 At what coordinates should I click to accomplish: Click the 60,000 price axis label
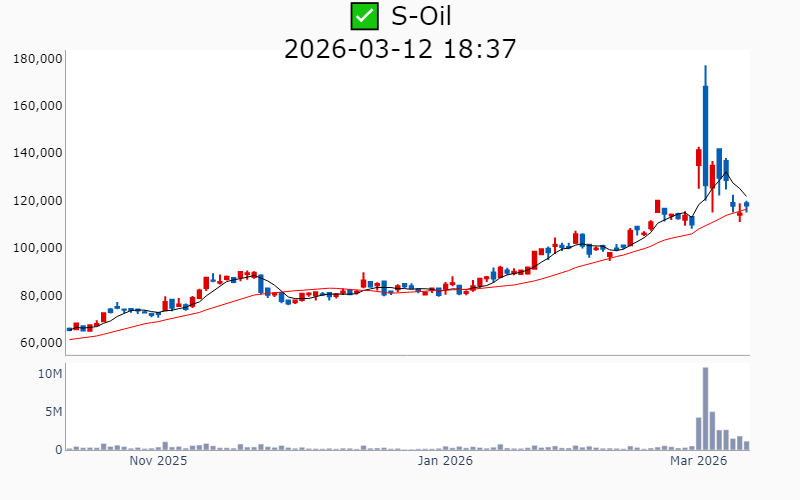tap(40, 343)
